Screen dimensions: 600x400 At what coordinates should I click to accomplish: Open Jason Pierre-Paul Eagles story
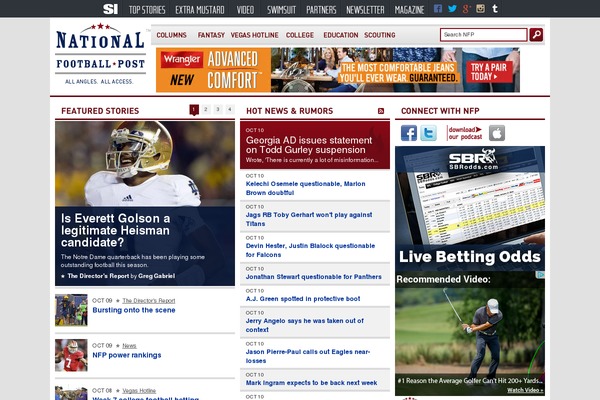tap(308, 356)
